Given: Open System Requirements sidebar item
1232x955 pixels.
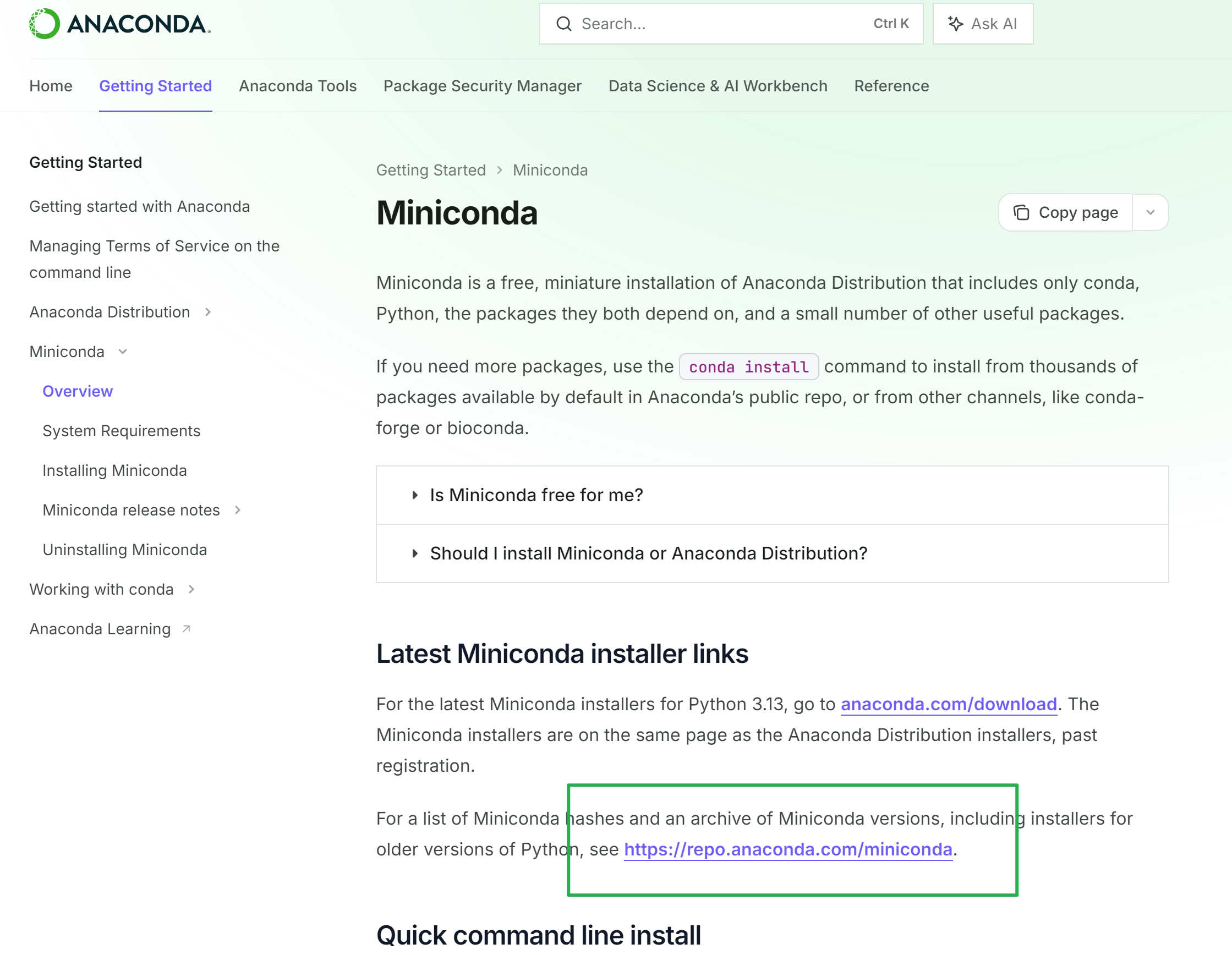Looking at the screenshot, I should tap(121, 431).
